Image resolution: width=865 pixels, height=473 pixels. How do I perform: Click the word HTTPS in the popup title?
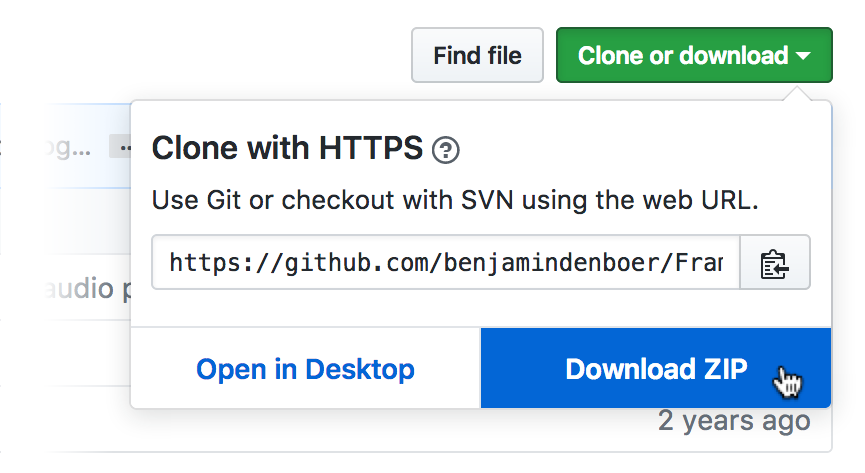pyautogui.click(x=371, y=148)
